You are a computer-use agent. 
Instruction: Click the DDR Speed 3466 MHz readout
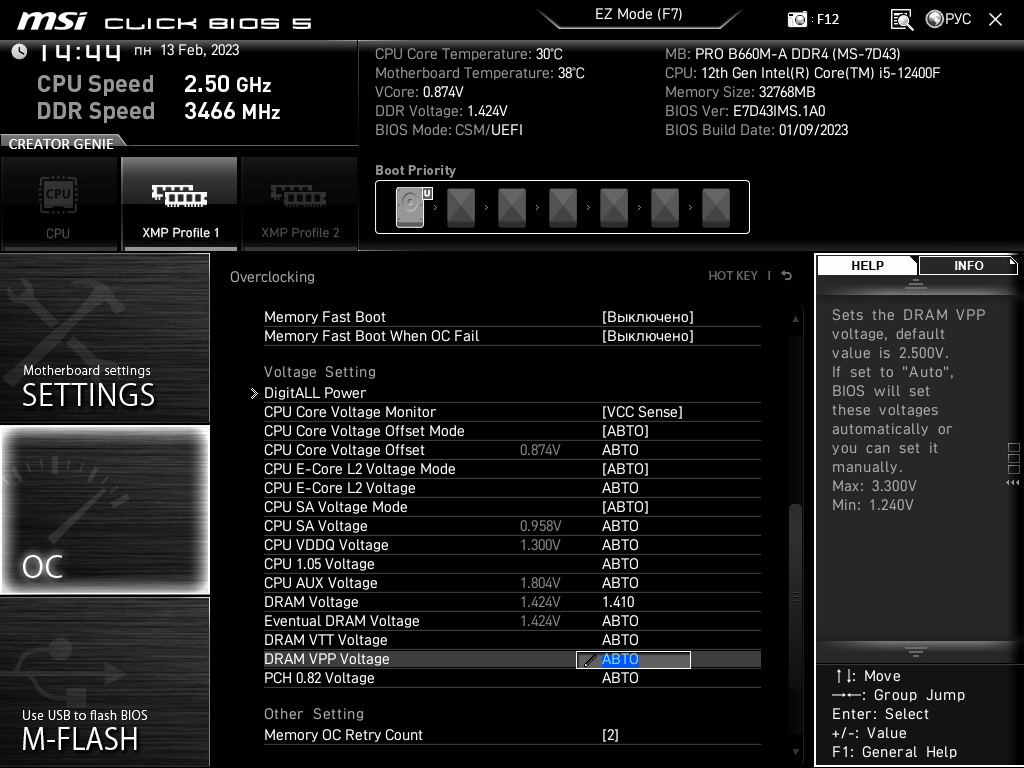159,111
